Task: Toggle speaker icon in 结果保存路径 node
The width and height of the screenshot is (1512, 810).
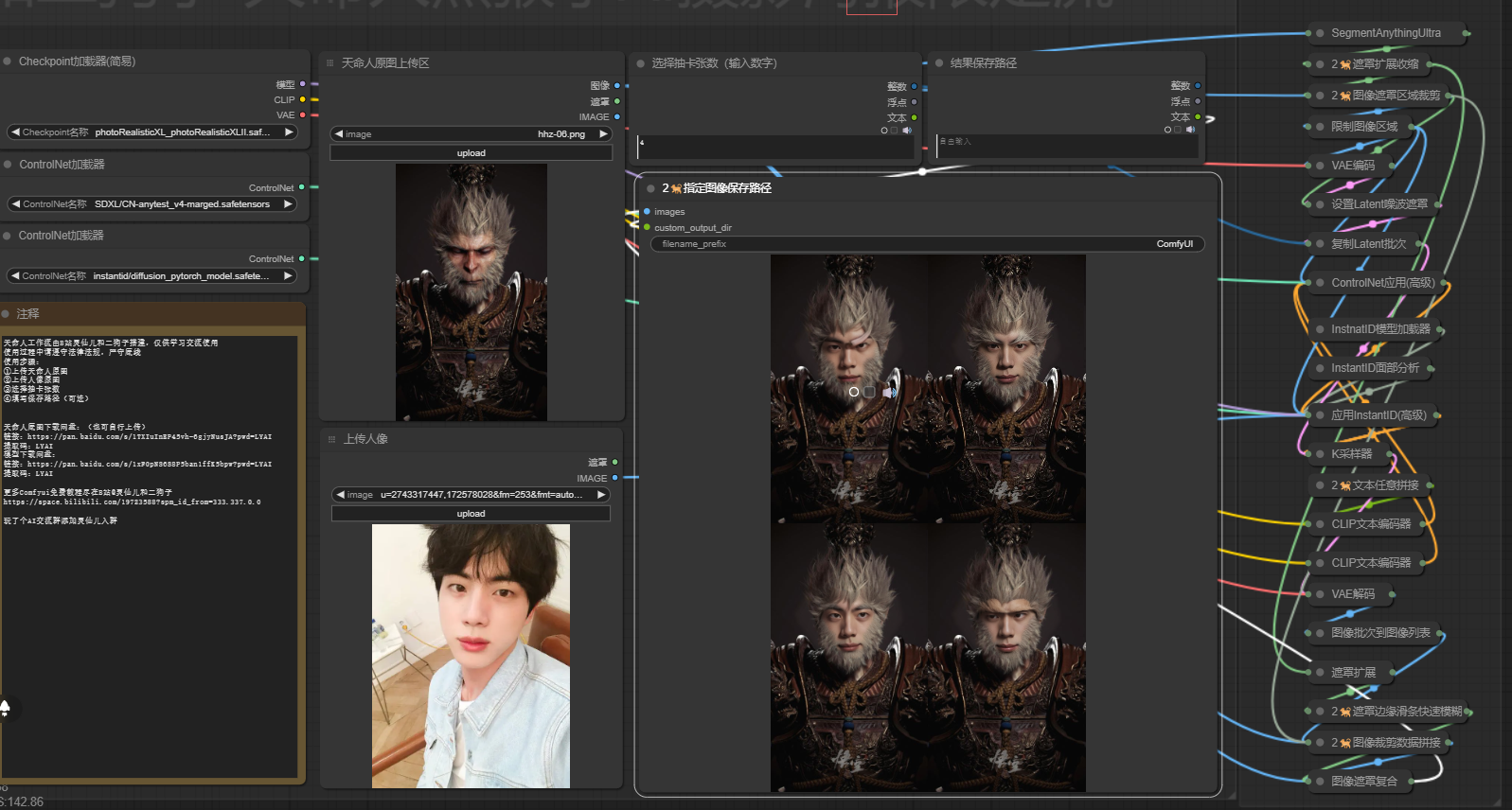Action: (1190, 130)
